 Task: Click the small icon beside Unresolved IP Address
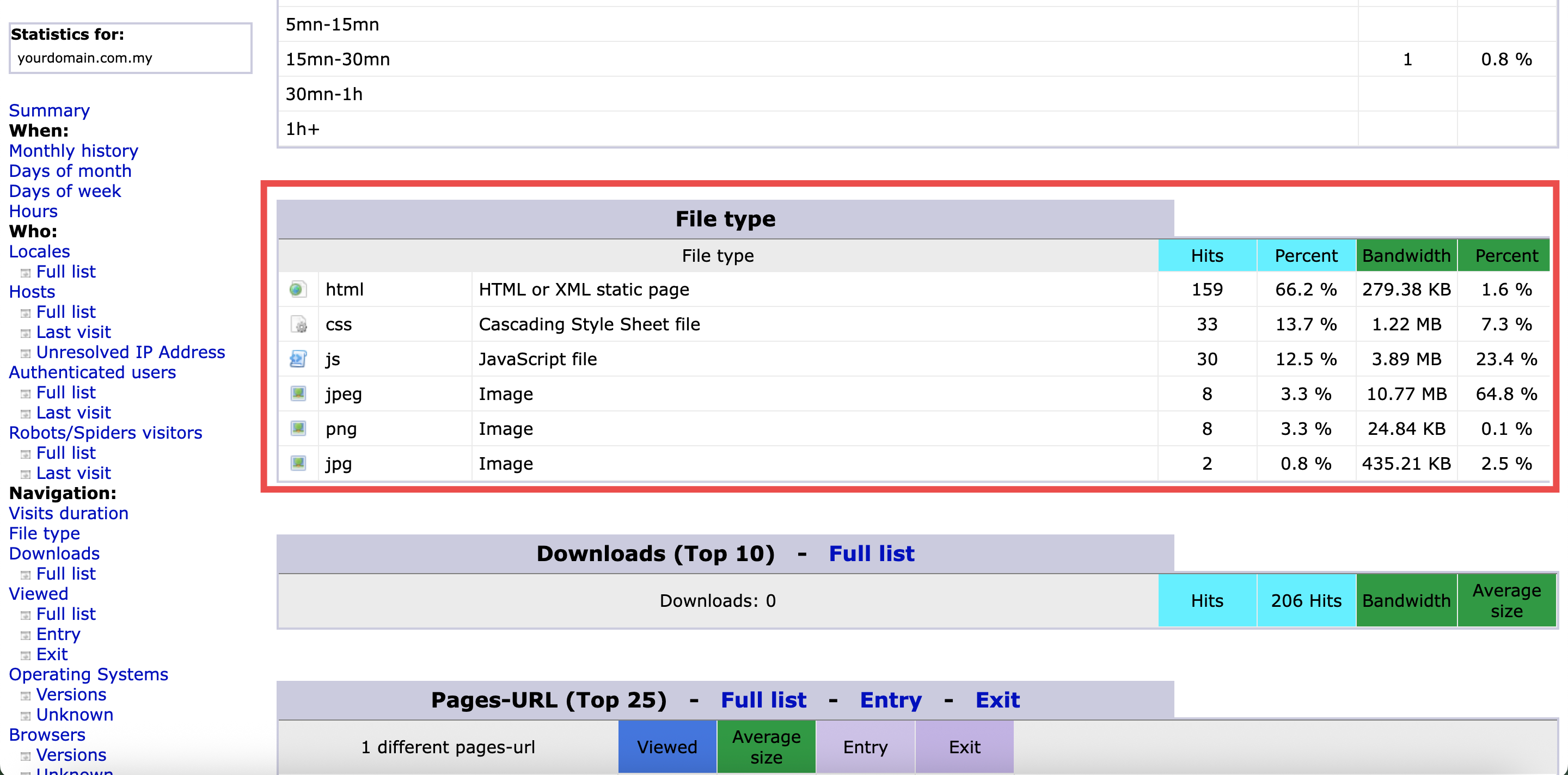click(x=25, y=353)
